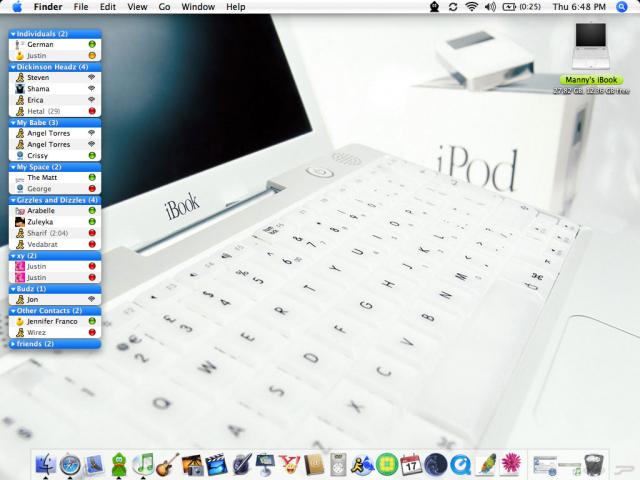Select contact Jon in Budz
The image size is (640, 480).
55,300
